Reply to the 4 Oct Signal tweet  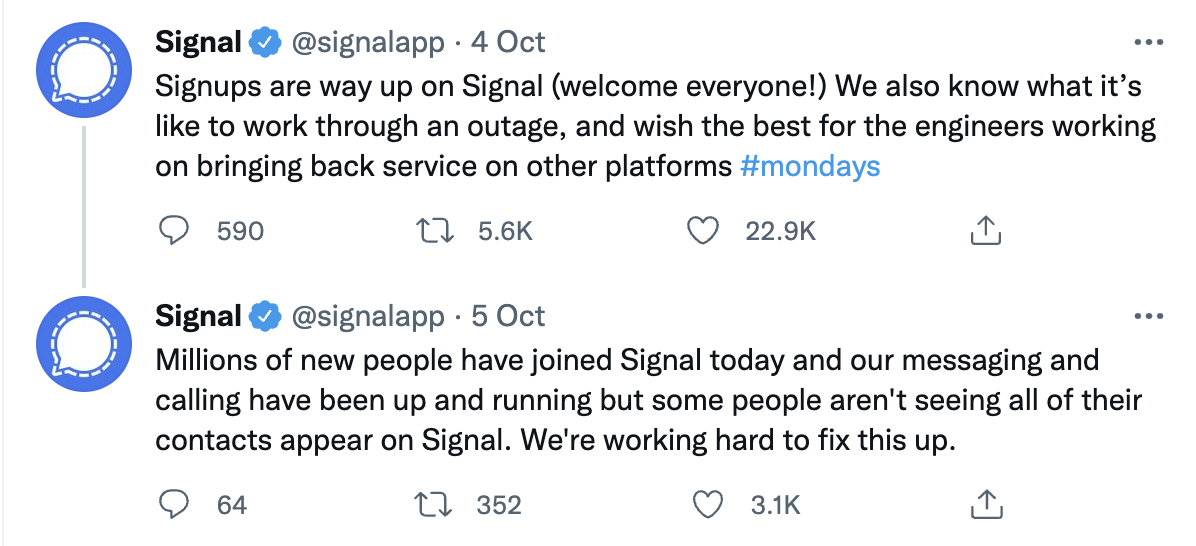(175, 231)
